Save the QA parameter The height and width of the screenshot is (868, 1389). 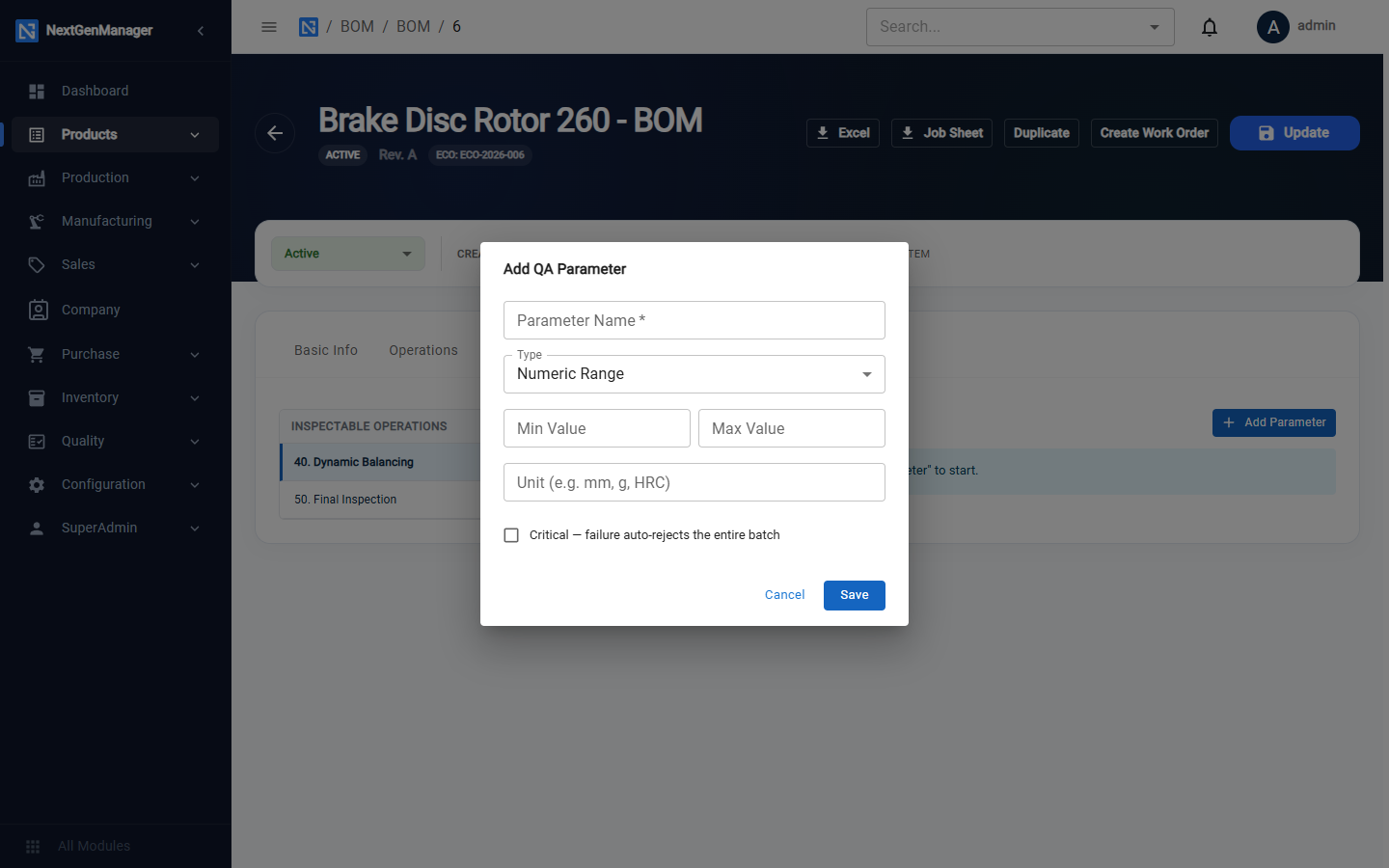click(855, 595)
